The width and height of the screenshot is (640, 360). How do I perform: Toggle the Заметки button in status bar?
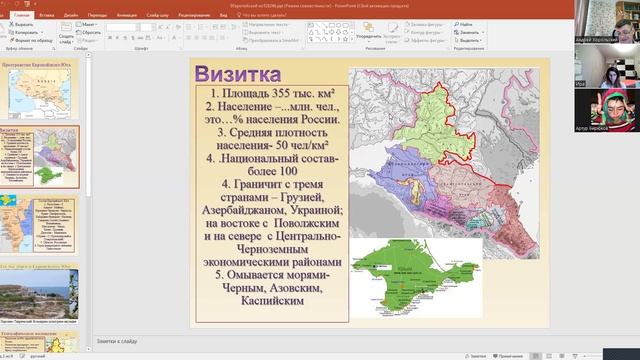click(476, 356)
